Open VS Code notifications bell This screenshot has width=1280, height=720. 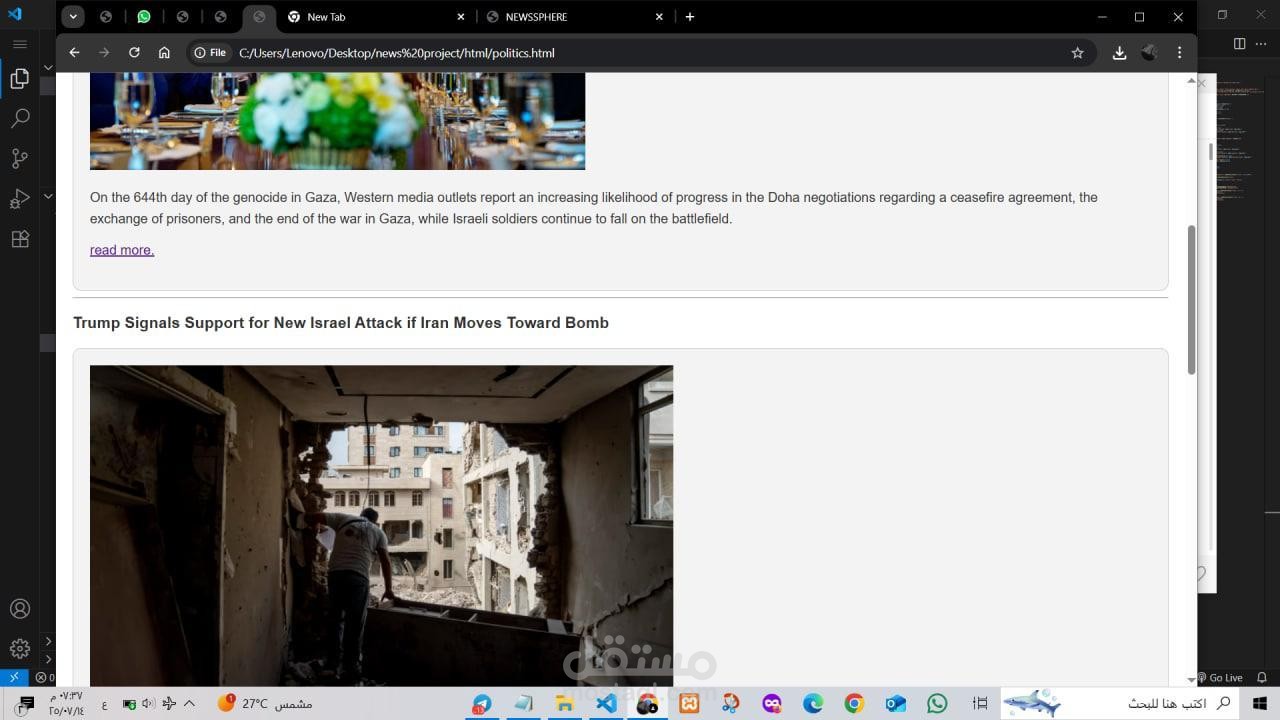tap(1263, 677)
